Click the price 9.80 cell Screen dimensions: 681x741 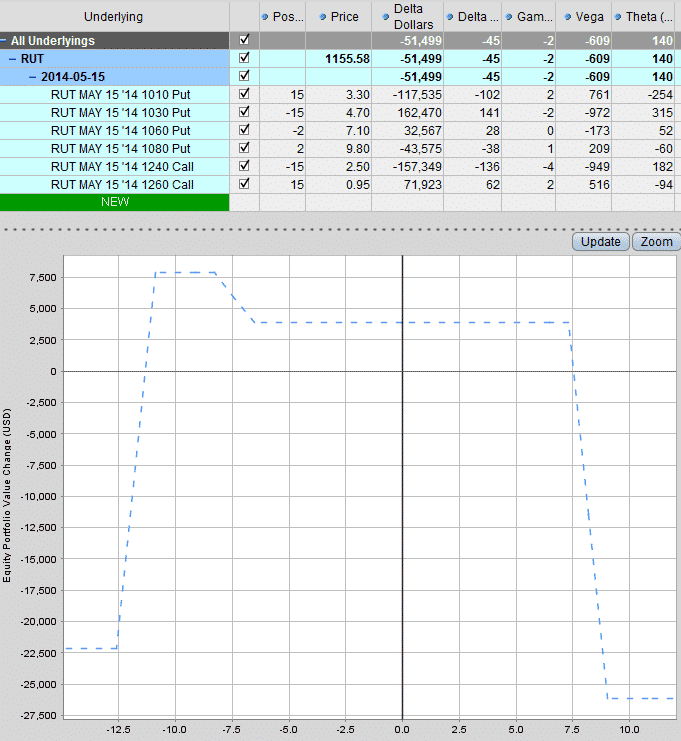pyautogui.click(x=339, y=148)
